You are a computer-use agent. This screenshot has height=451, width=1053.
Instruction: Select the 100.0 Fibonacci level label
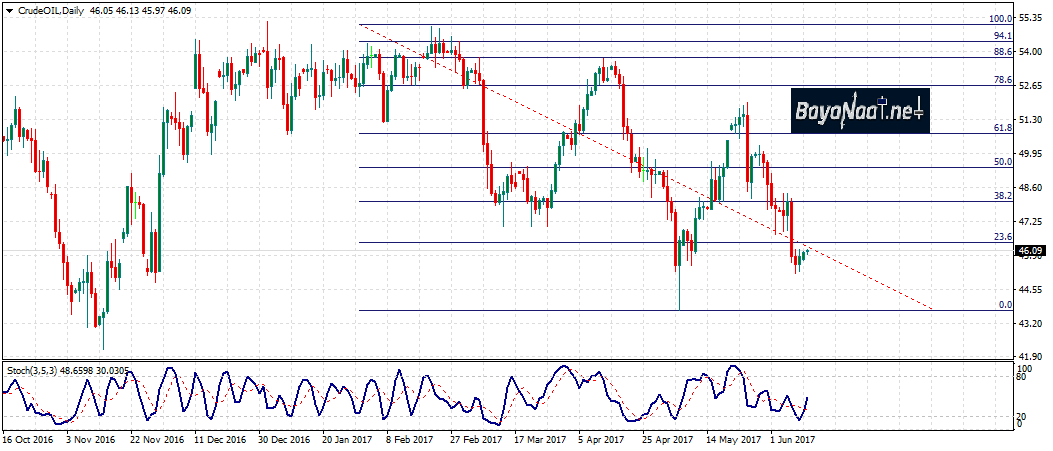point(1000,18)
